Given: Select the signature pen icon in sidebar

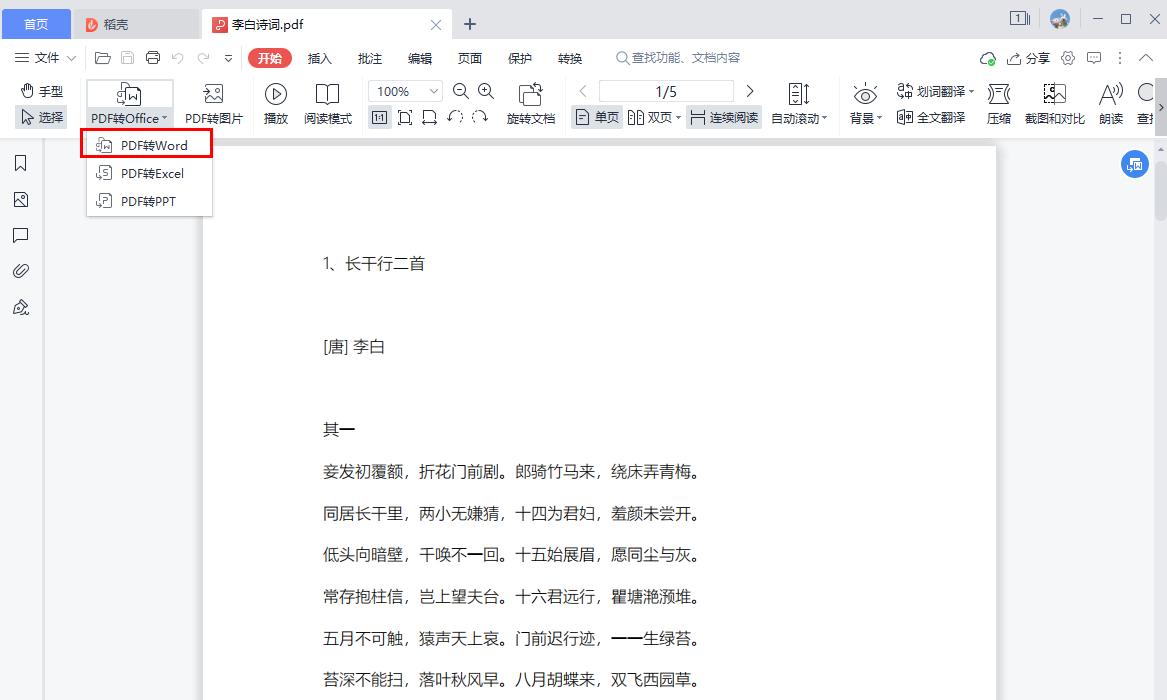Looking at the screenshot, I should pyautogui.click(x=21, y=307).
